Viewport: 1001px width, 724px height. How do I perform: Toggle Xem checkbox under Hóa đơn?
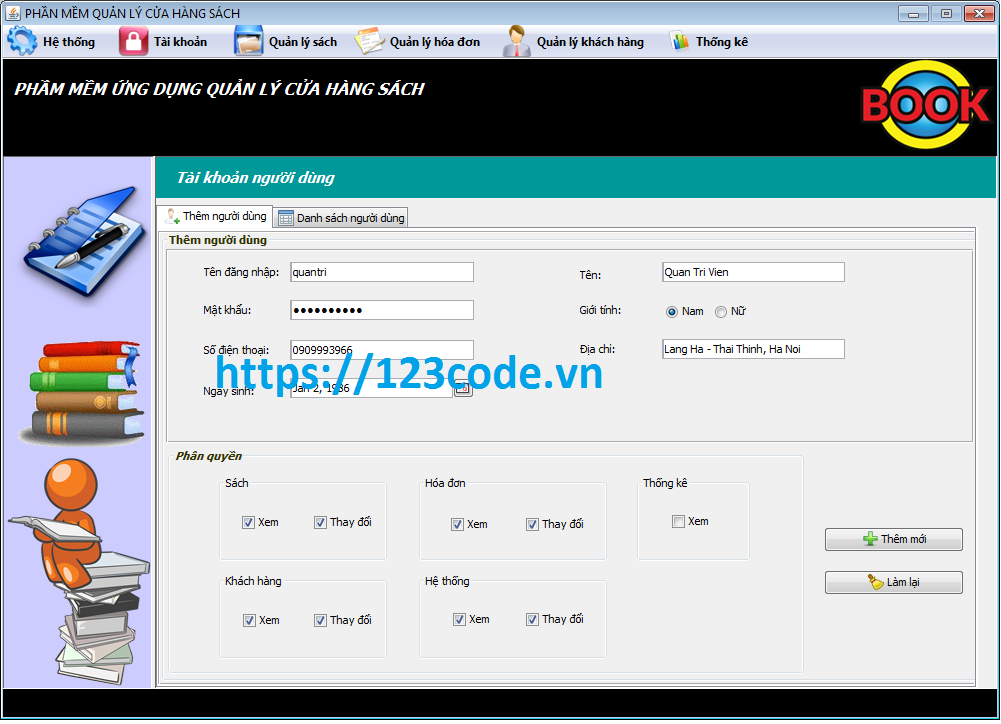[x=457, y=524]
